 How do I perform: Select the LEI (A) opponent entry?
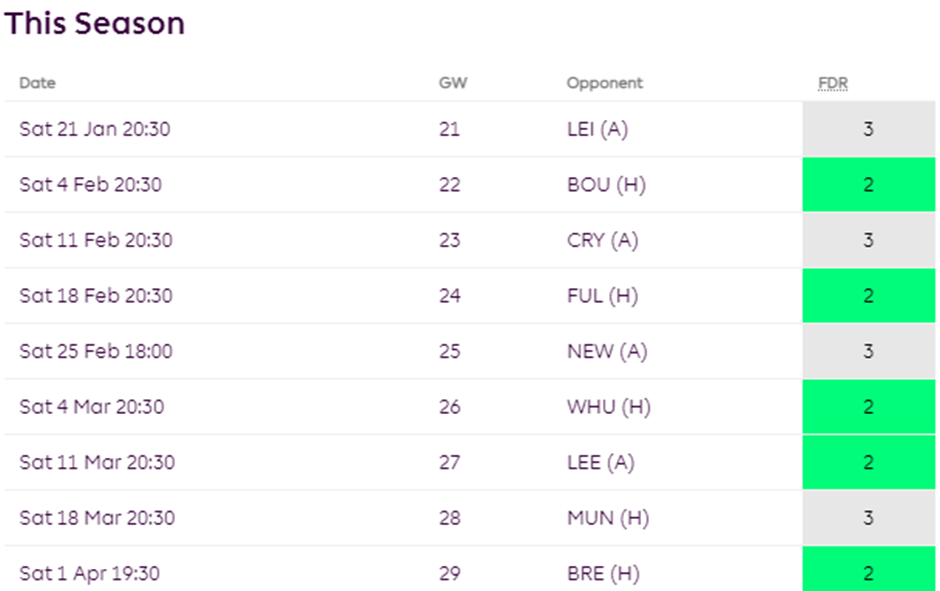click(x=597, y=129)
